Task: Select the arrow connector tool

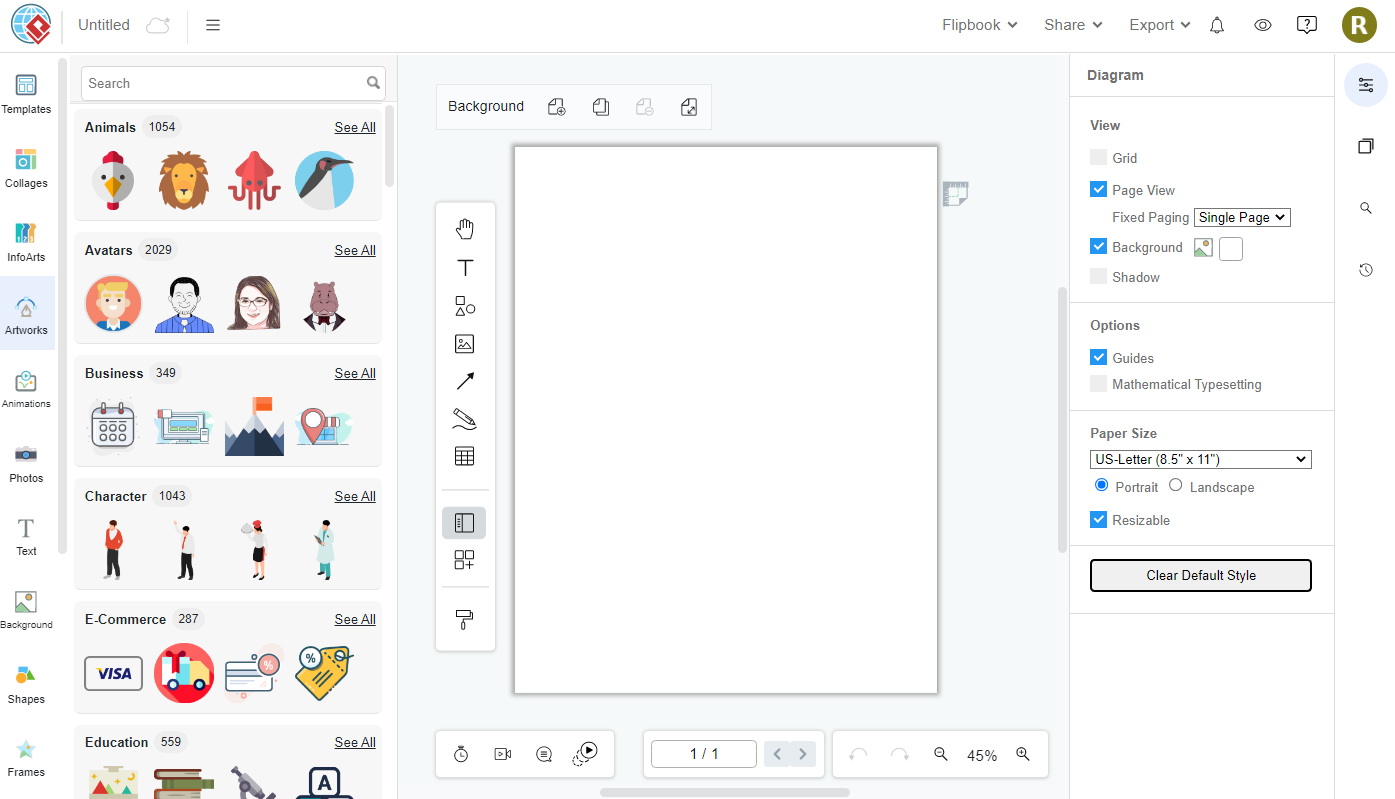Action: click(464, 381)
